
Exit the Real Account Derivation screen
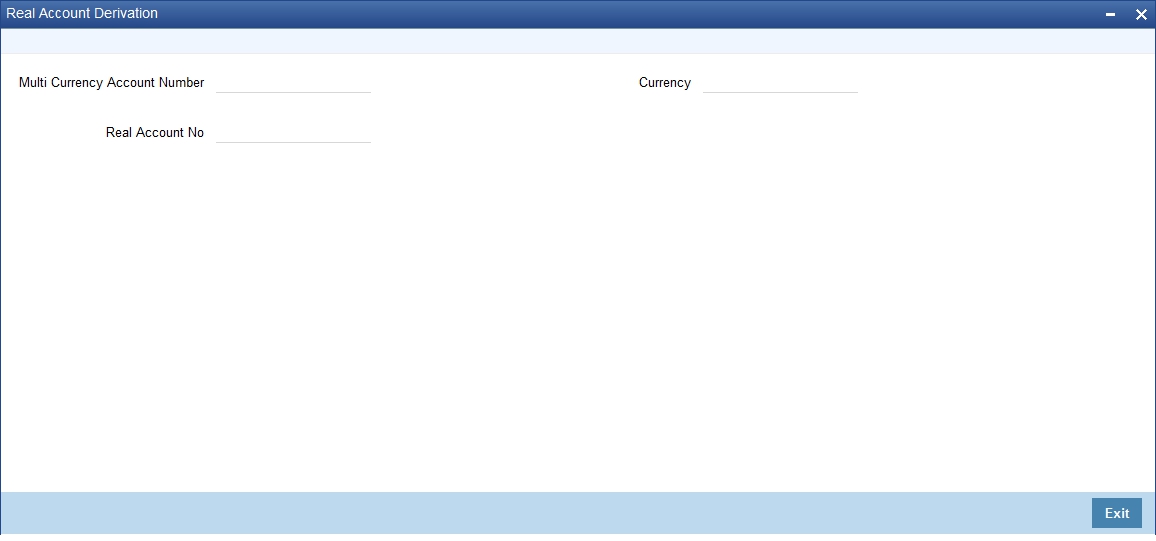click(1116, 513)
